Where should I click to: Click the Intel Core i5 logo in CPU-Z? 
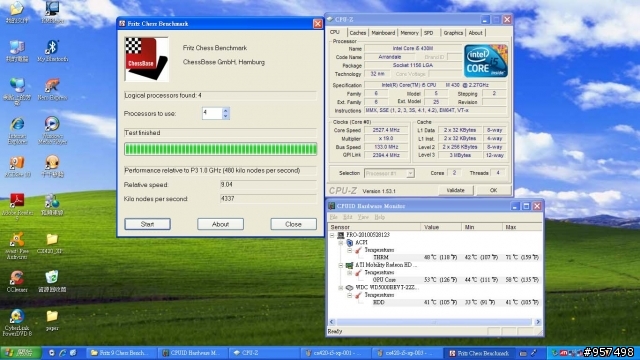pos(486,61)
